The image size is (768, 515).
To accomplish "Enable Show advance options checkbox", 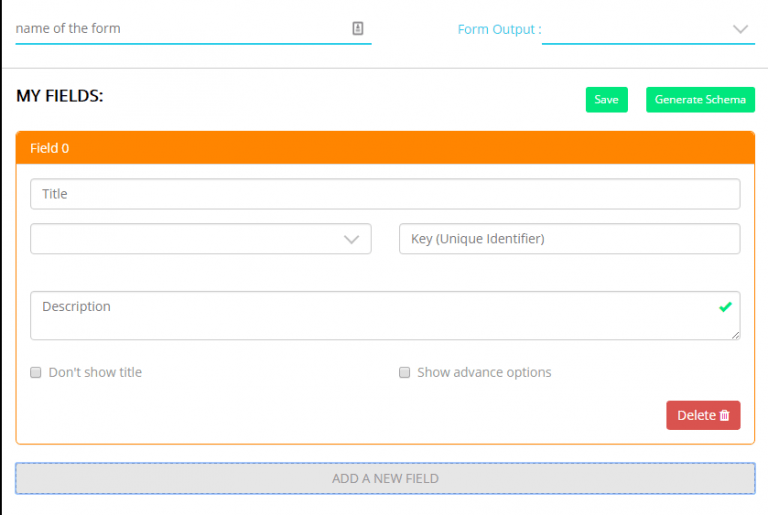I will pos(405,372).
